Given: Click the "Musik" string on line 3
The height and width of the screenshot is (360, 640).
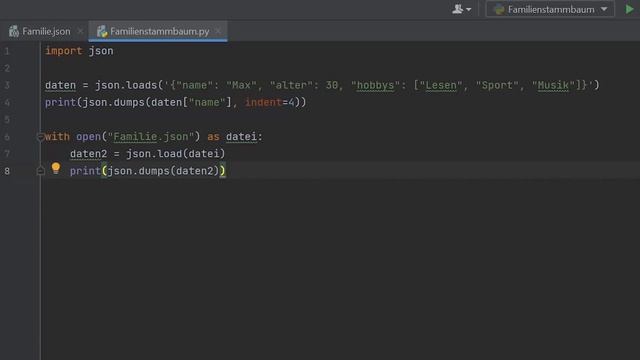Looking at the screenshot, I should [553, 85].
